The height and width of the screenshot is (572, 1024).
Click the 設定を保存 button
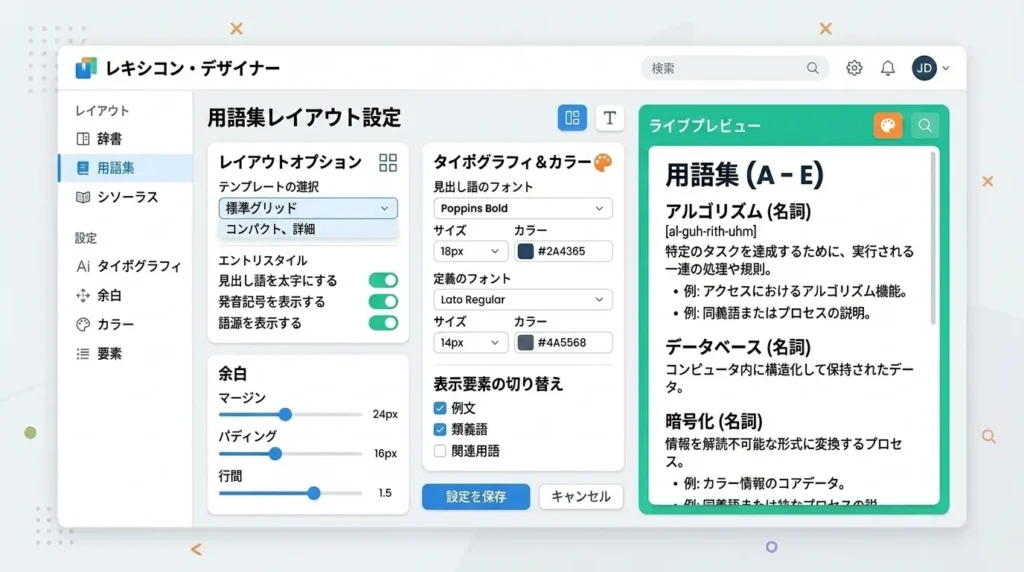(476, 497)
